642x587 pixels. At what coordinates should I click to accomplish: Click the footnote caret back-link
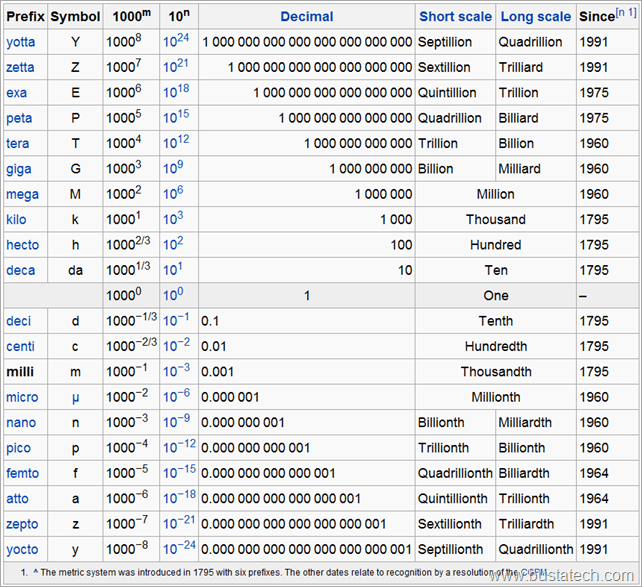[36, 572]
